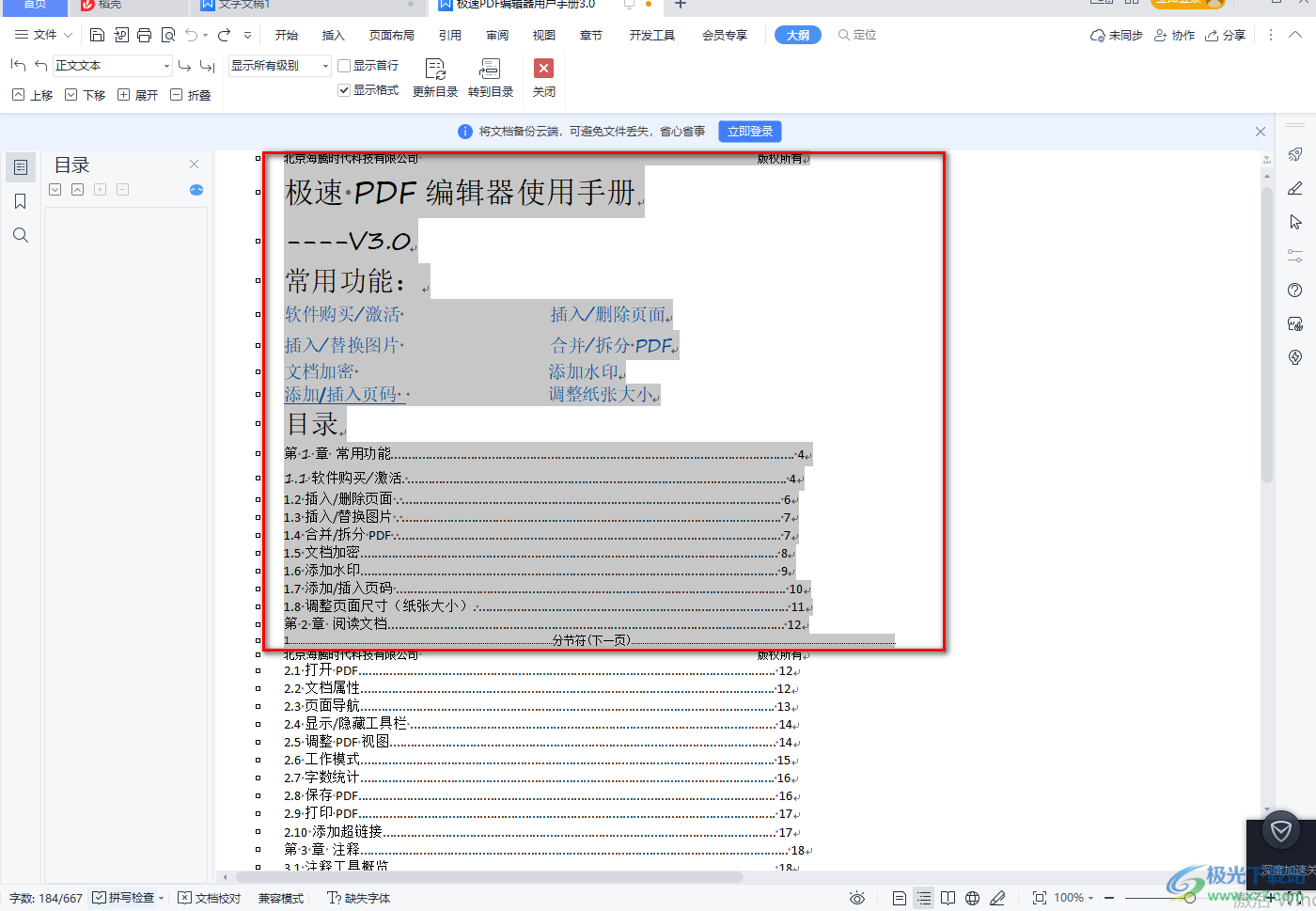1316x911 pixels.
Task: Click the zoom out minus button
Action: pos(1109,898)
